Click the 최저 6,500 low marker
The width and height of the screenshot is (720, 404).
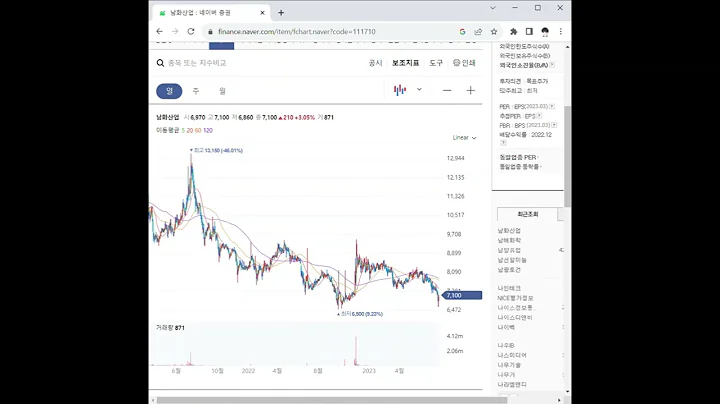[x=360, y=314]
